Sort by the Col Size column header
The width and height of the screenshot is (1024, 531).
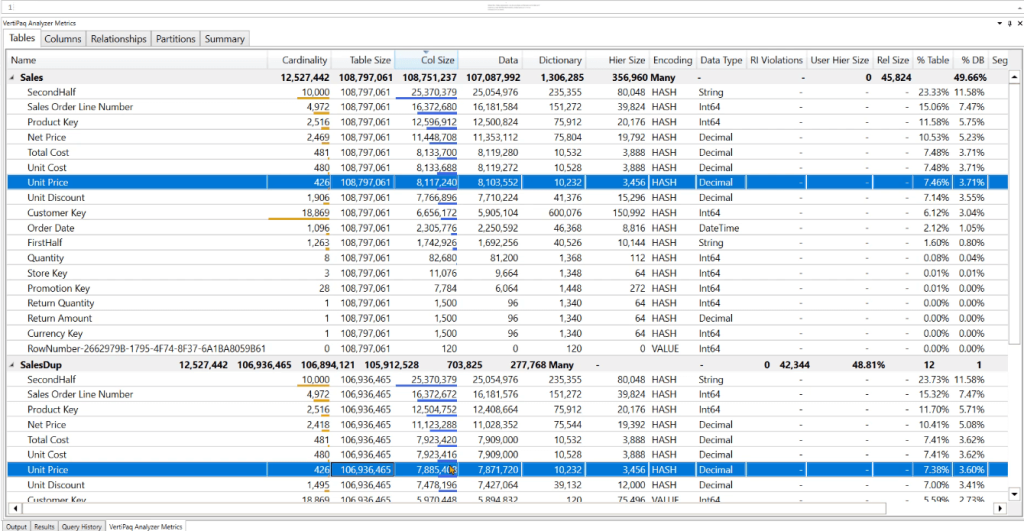click(x=426, y=60)
